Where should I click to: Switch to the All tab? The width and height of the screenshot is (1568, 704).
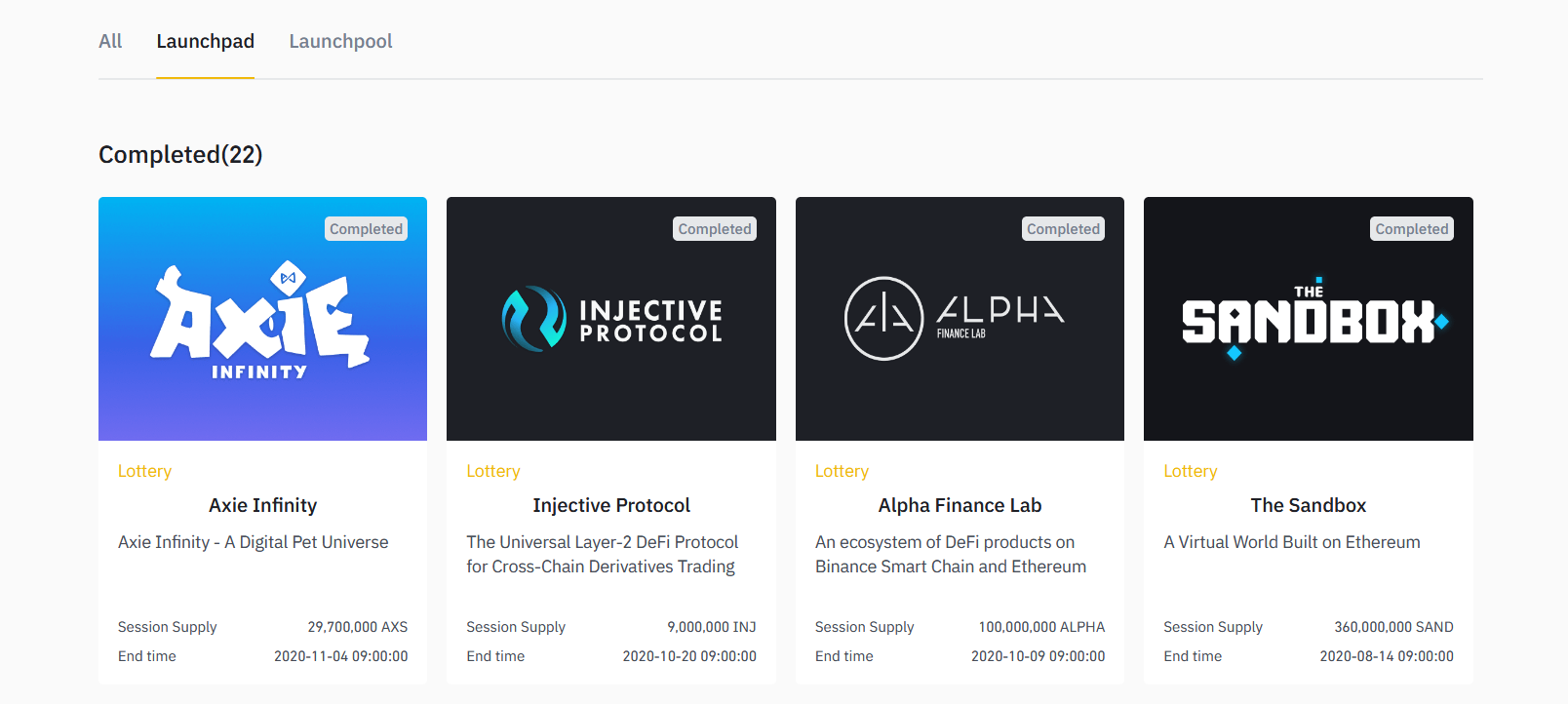pos(110,41)
